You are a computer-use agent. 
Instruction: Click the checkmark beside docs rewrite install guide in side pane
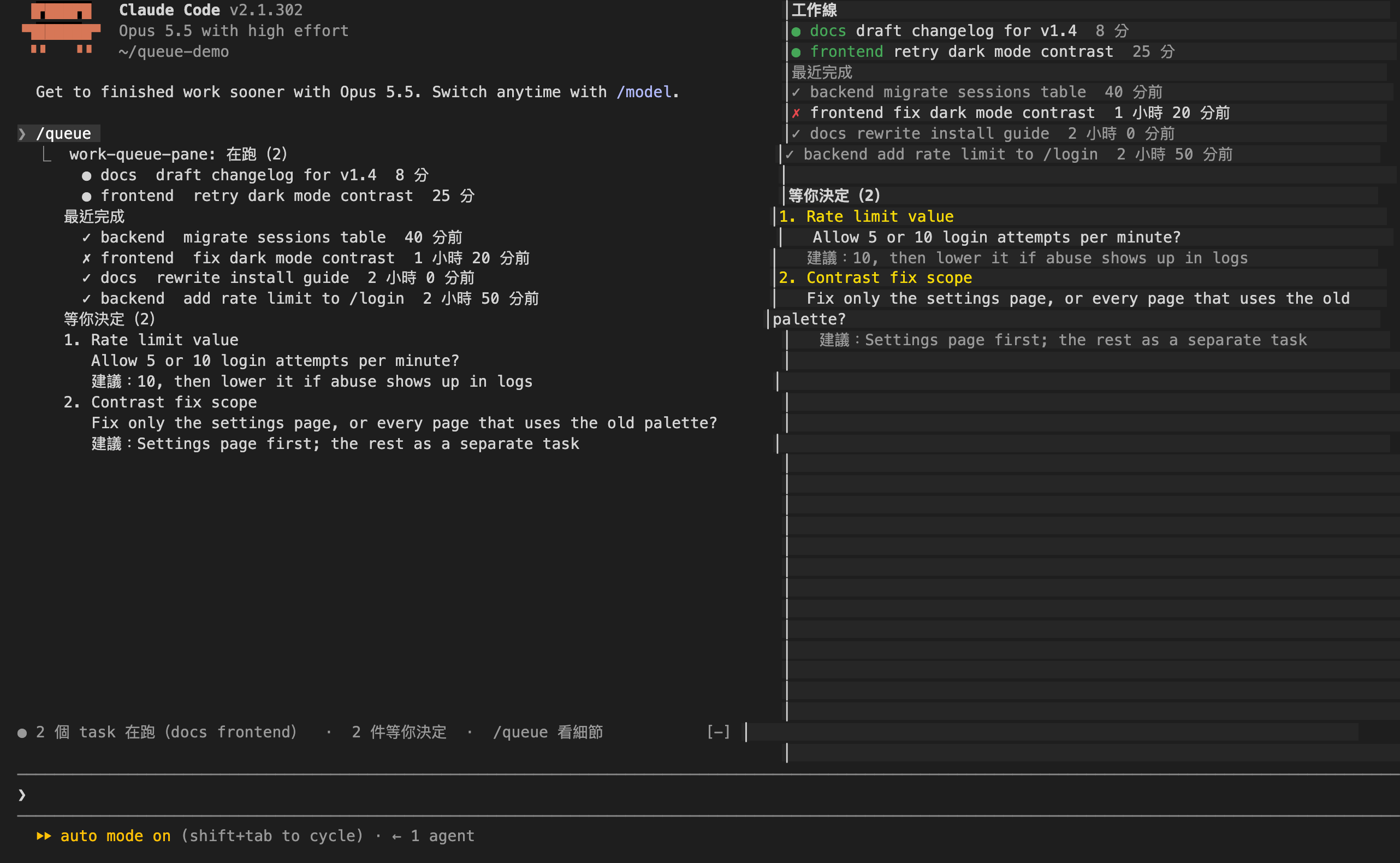click(796, 134)
